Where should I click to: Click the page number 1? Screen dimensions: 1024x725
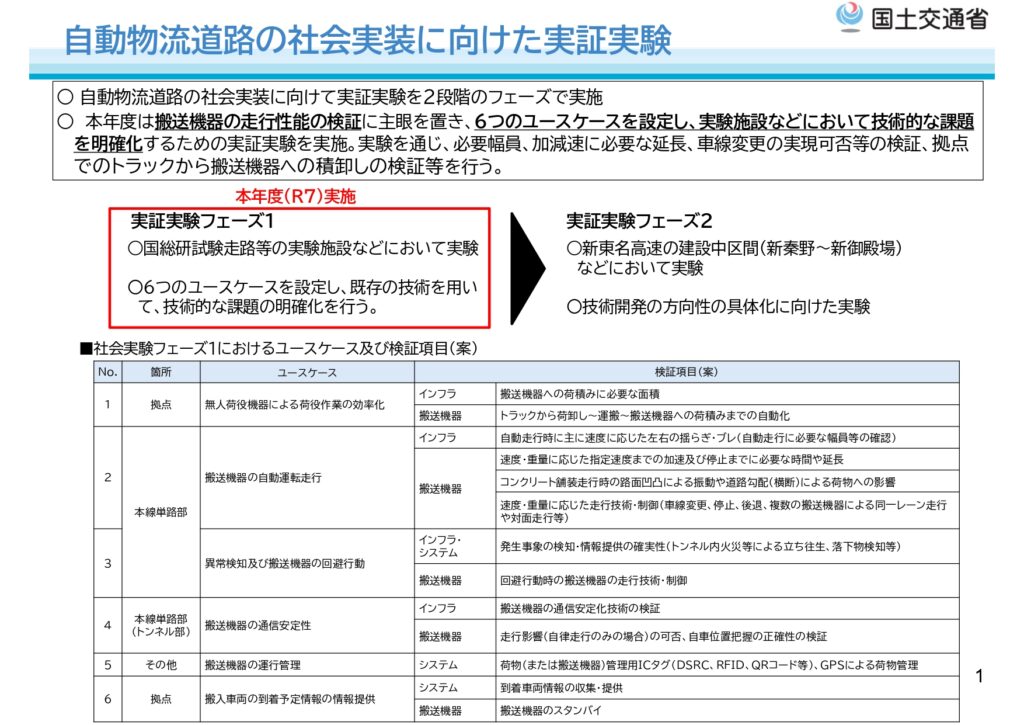click(x=979, y=676)
